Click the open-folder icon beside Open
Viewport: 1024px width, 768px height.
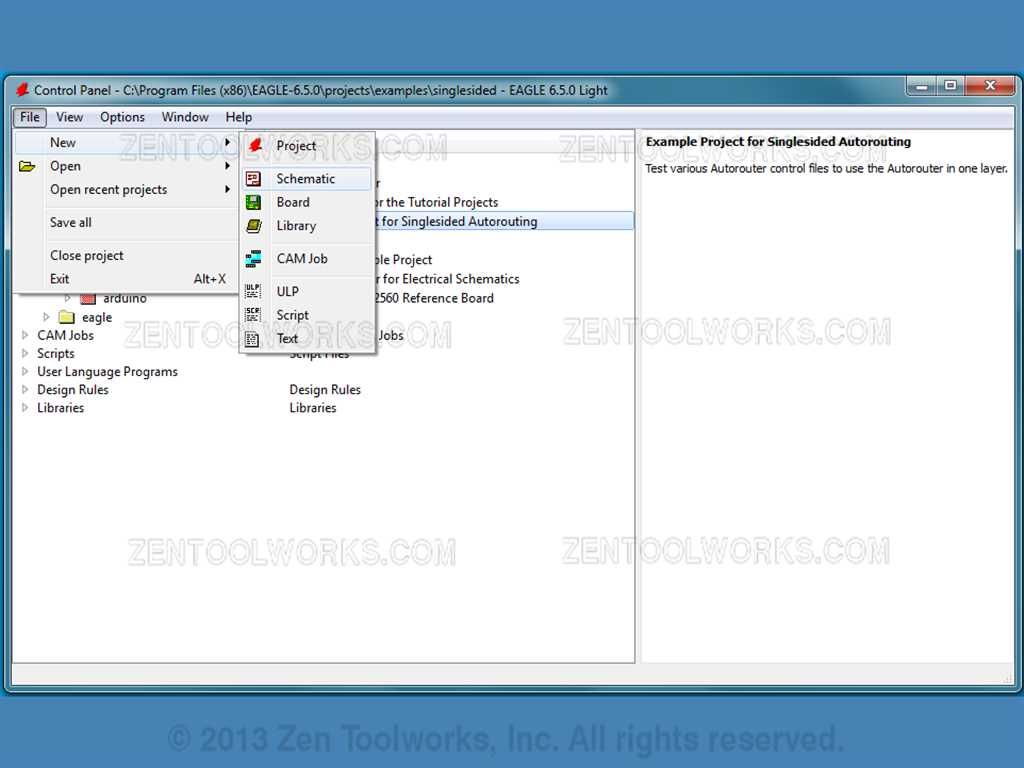(27, 166)
